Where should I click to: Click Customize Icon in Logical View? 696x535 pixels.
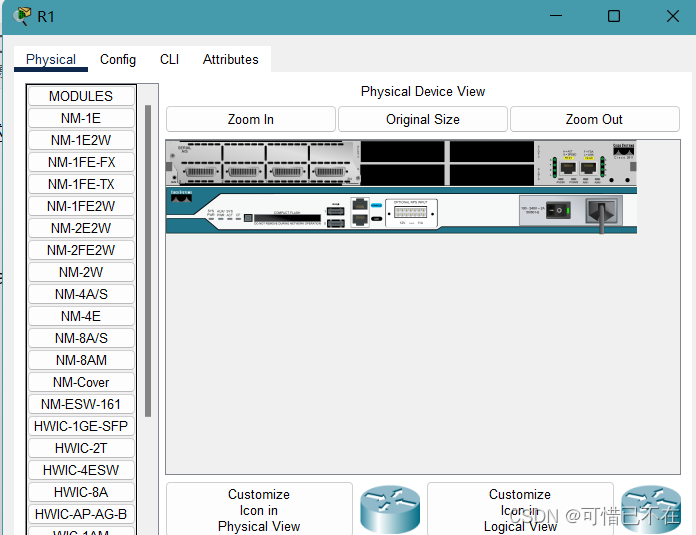(x=520, y=510)
